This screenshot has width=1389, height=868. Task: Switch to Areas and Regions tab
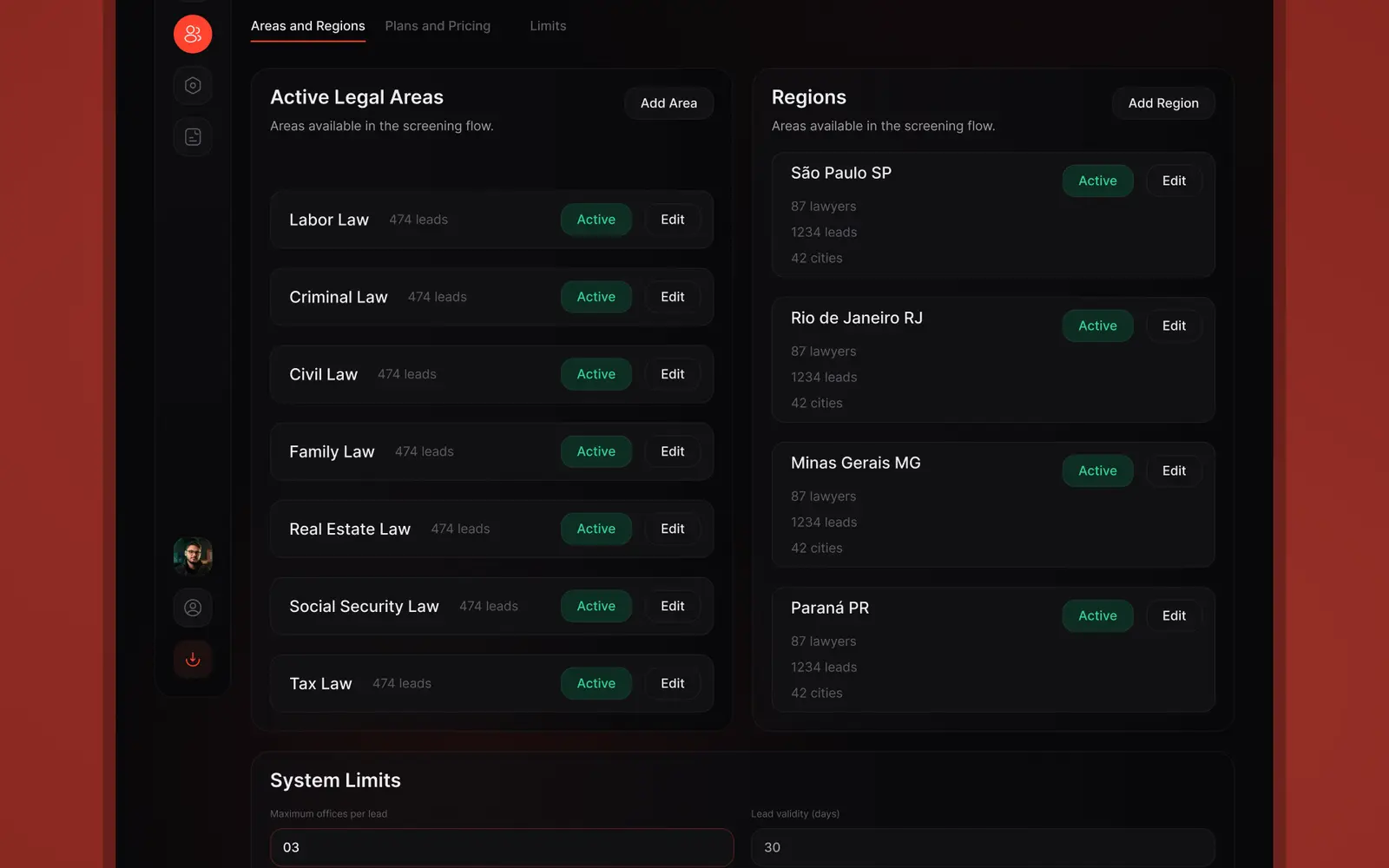(308, 26)
